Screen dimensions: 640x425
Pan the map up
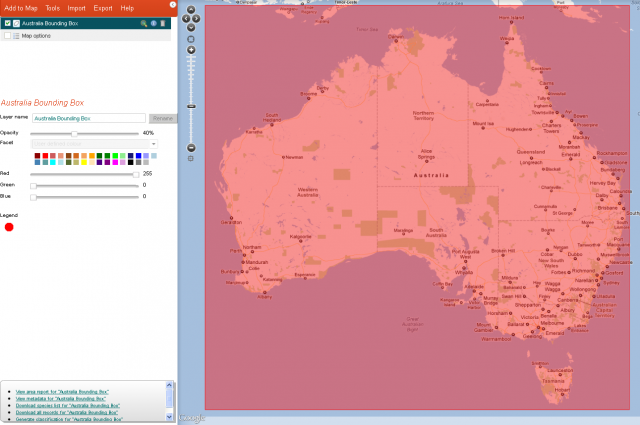pos(191,11)
